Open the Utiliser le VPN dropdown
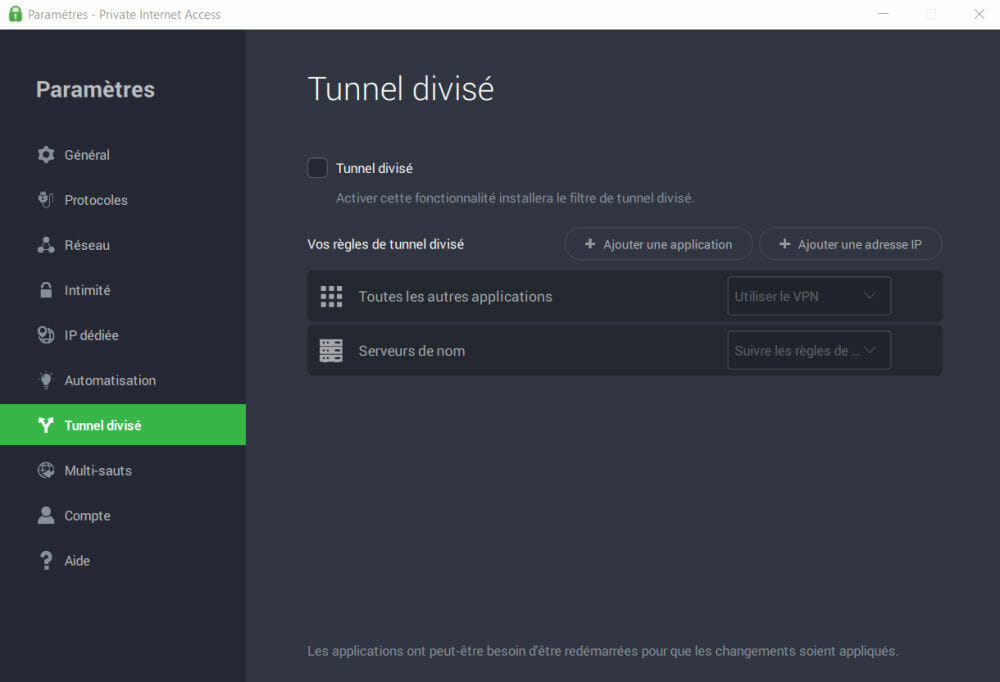This screenshot has width=1000, height=682. point(809,296)
